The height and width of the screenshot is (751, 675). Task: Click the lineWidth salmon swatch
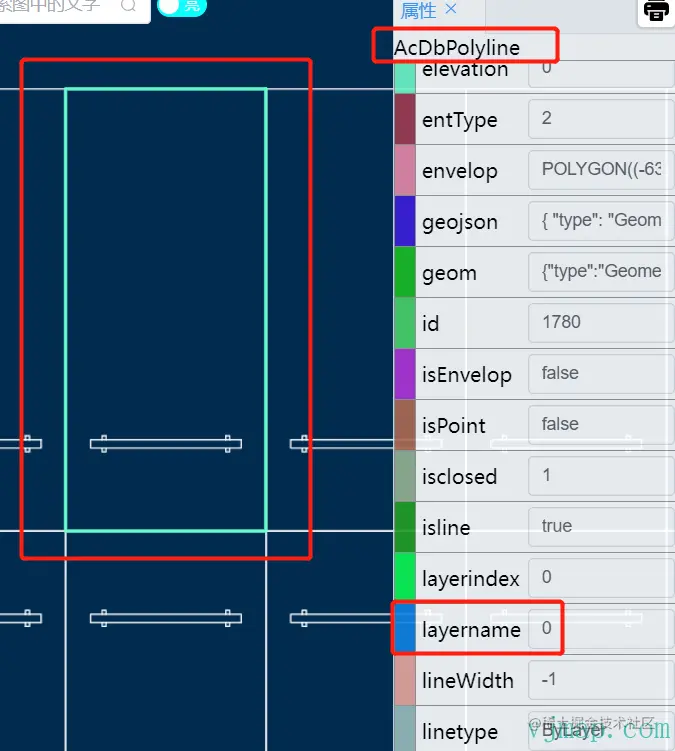(405, 680)
